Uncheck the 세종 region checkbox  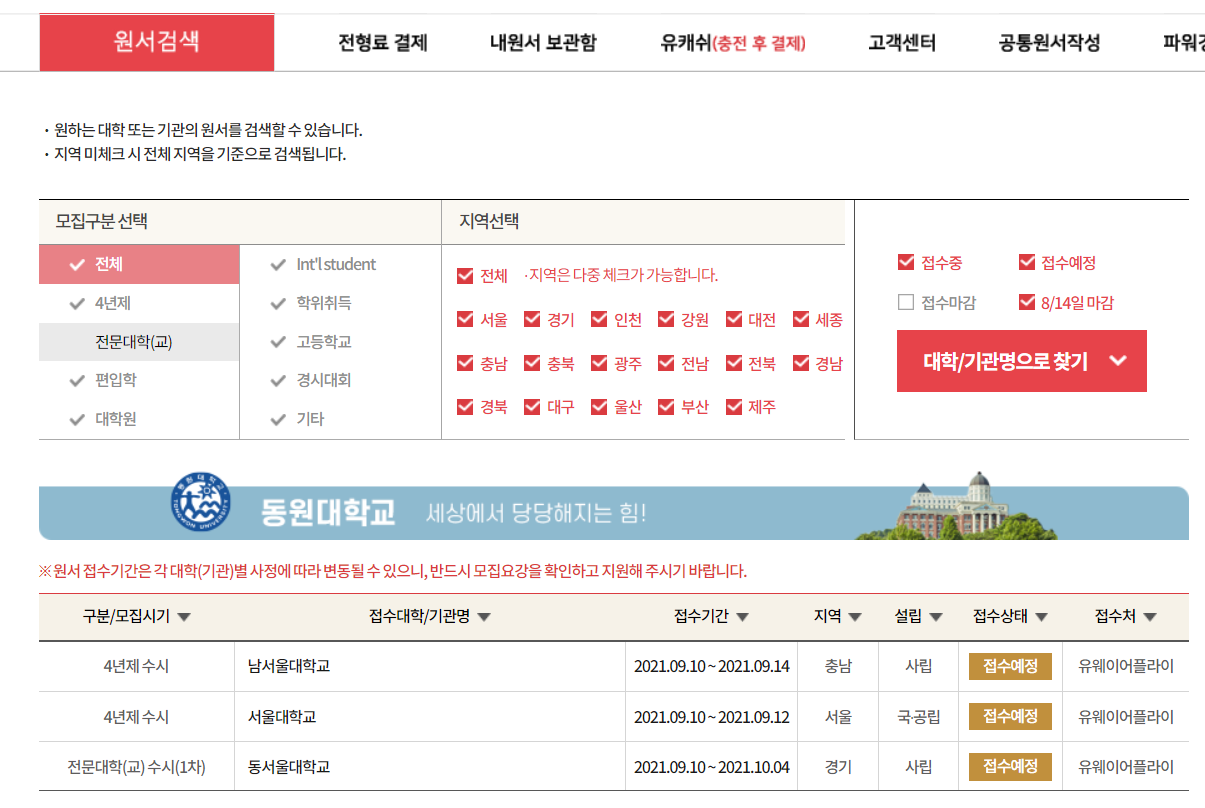801,319
